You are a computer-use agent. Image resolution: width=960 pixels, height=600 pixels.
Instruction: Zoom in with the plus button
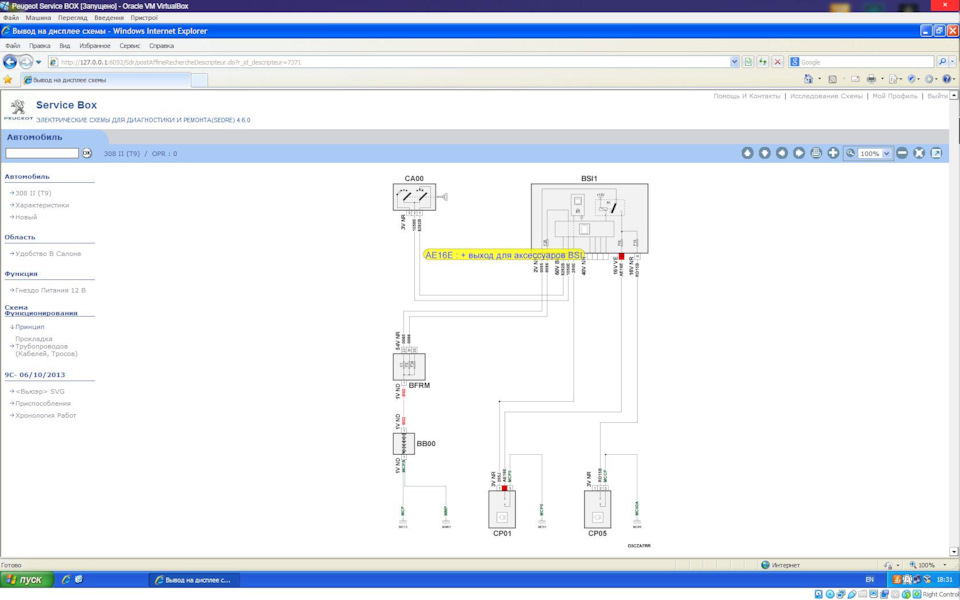coord(833,153)
